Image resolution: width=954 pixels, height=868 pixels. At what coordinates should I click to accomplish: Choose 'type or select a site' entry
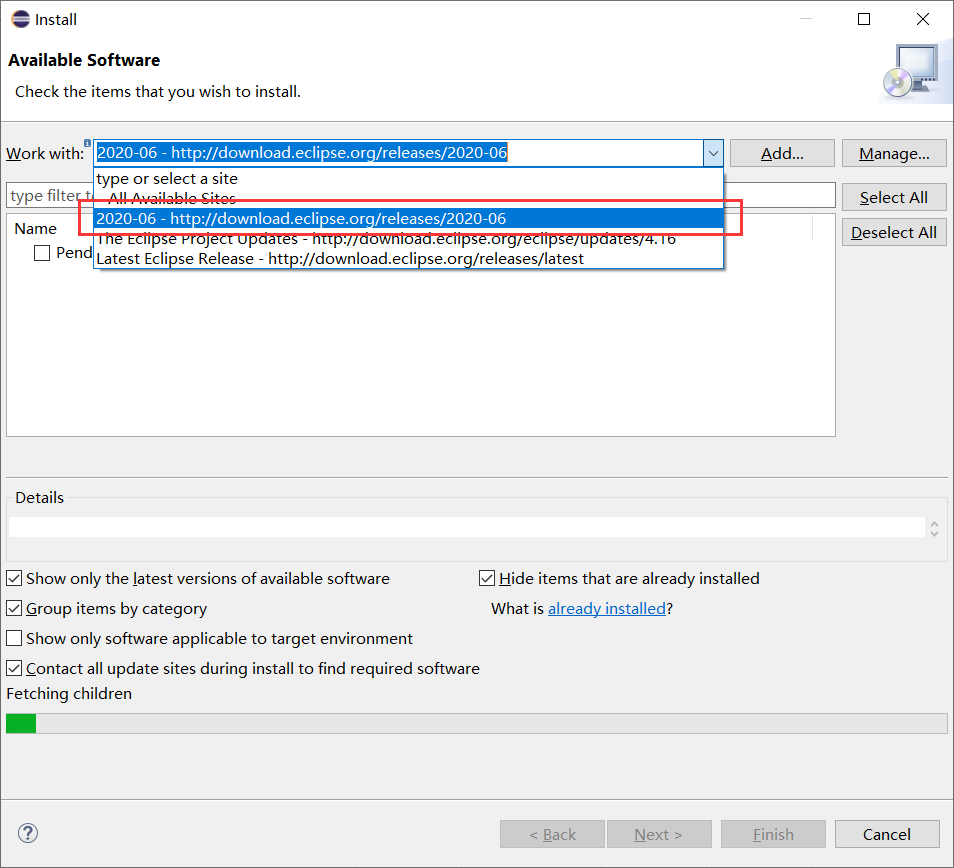[408, 179]
